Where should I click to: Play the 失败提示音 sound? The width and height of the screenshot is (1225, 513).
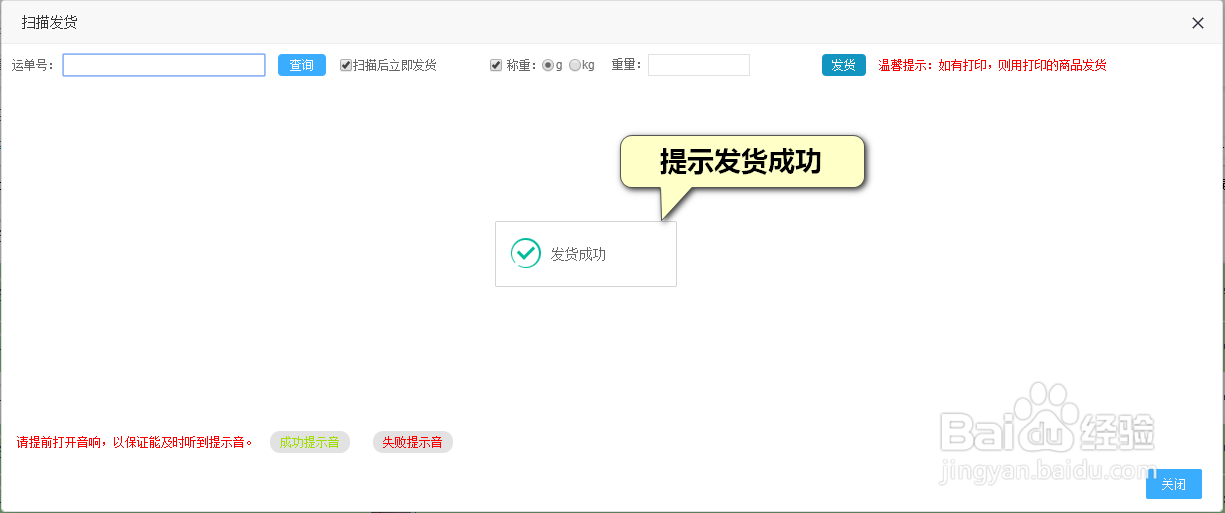click(x=412, y=442)
